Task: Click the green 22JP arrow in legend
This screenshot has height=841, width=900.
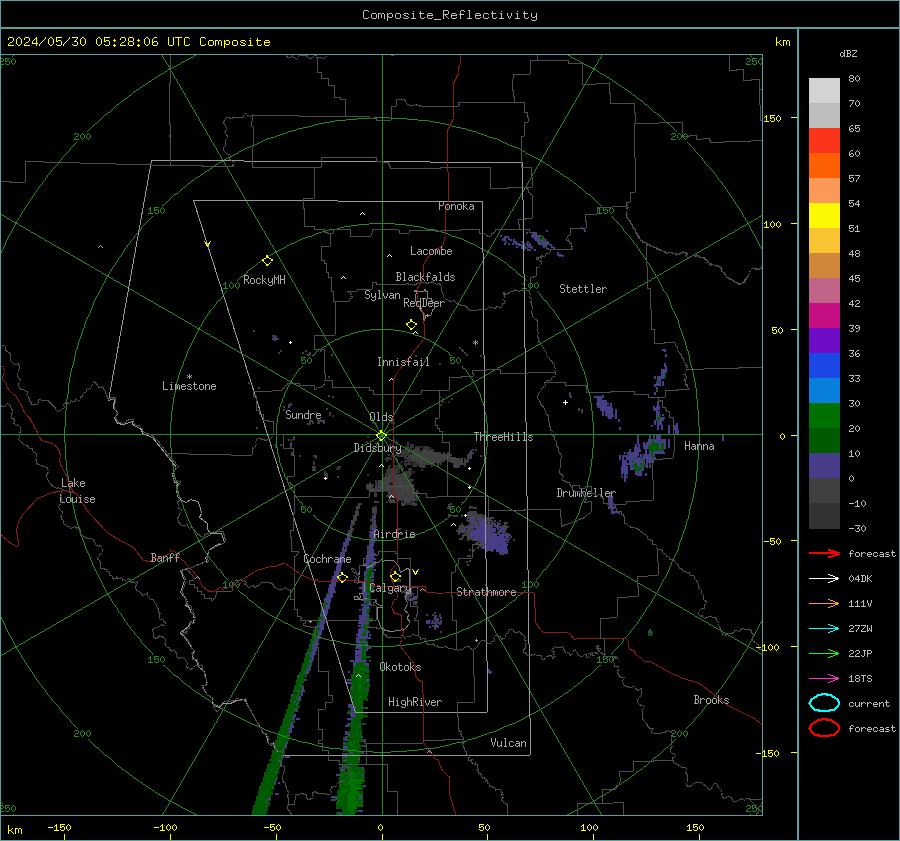Action: pyautogui.click(x=824, y=653)
